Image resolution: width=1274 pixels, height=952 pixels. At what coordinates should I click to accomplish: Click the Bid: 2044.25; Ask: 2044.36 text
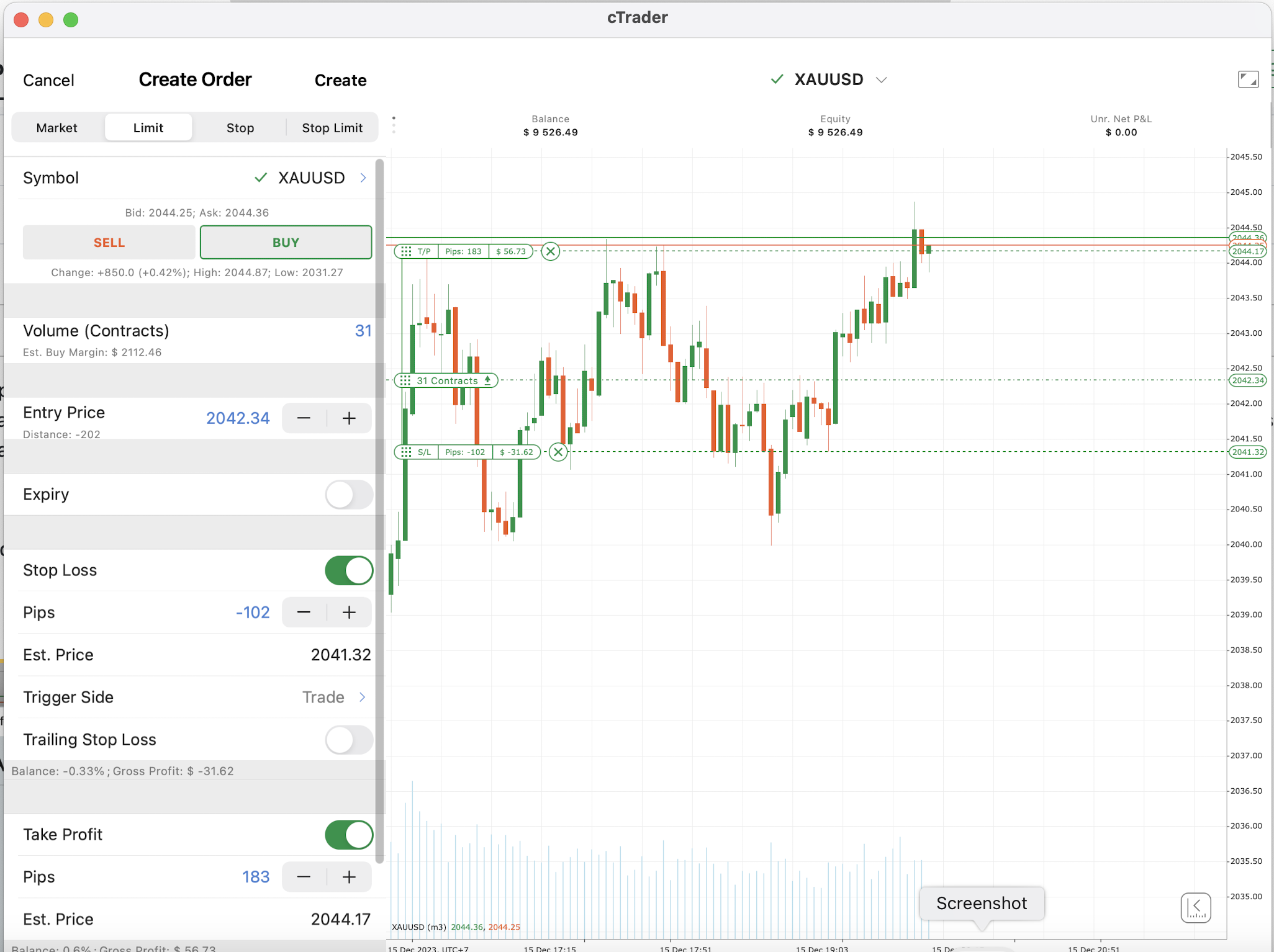197,213
